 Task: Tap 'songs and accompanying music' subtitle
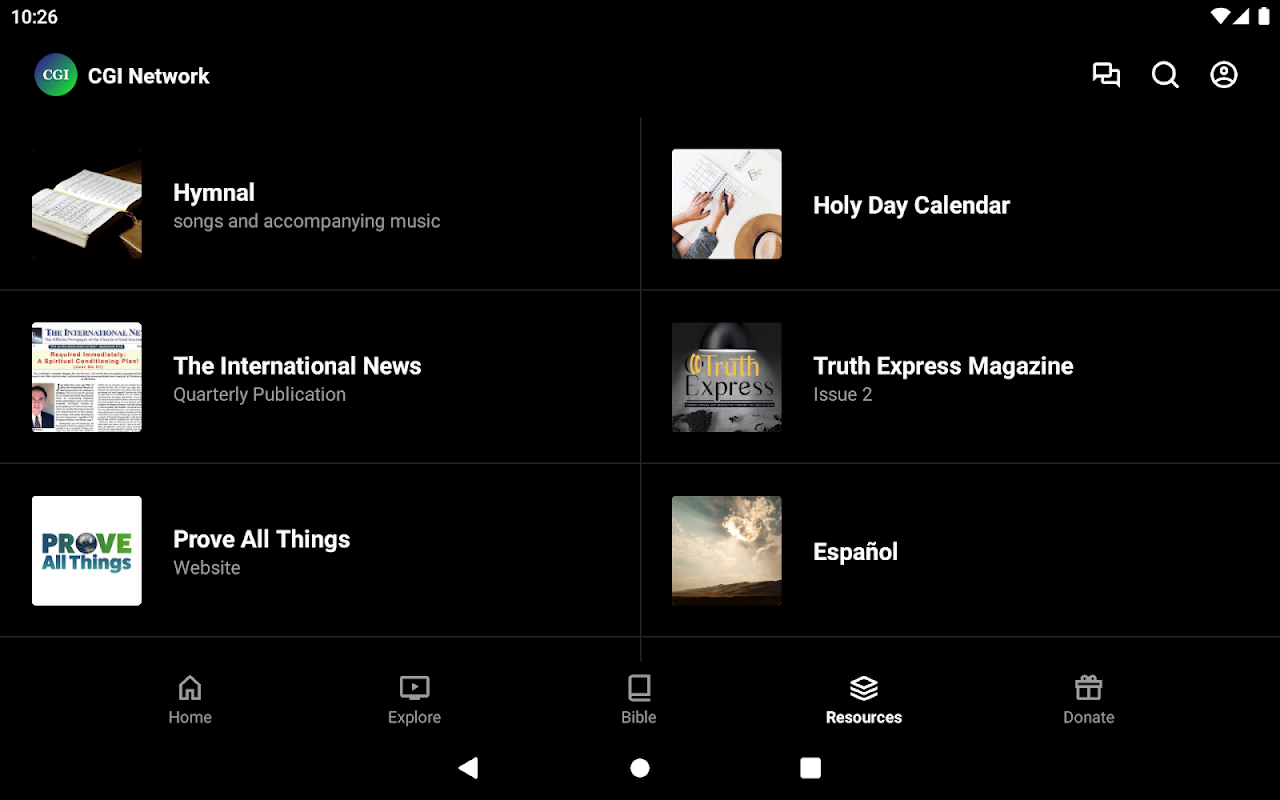pyautogui.click(x=307, y=221)
